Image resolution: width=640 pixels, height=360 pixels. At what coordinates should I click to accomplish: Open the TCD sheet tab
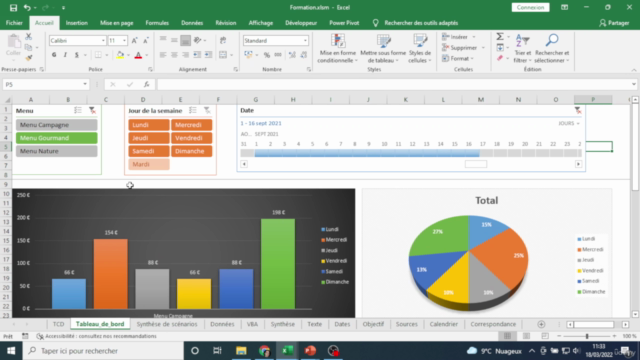(58, 324)
